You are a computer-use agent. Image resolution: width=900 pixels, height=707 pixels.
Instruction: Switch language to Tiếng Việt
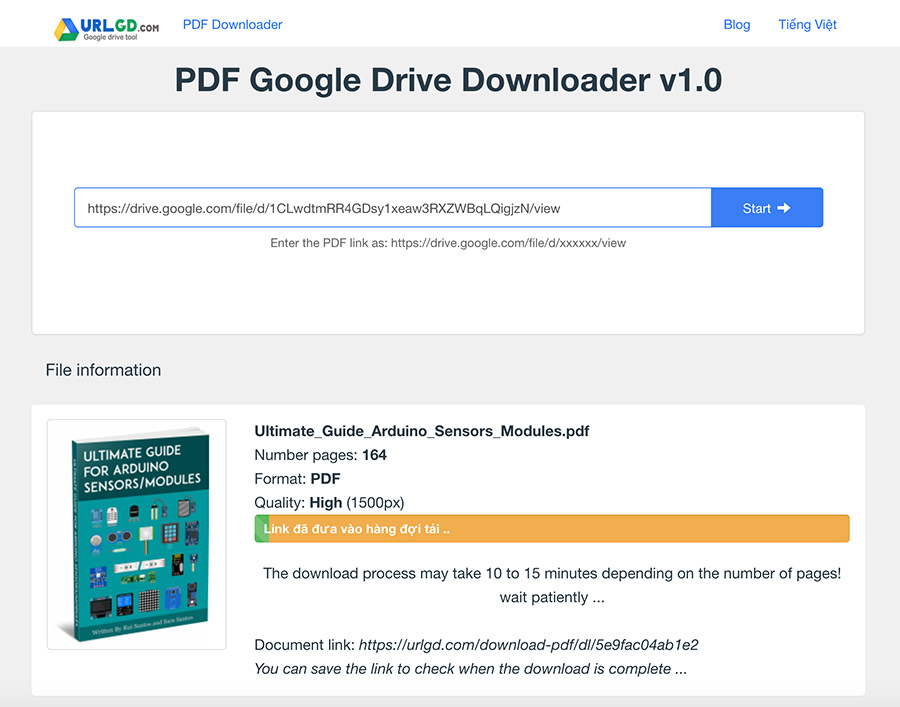807,25
